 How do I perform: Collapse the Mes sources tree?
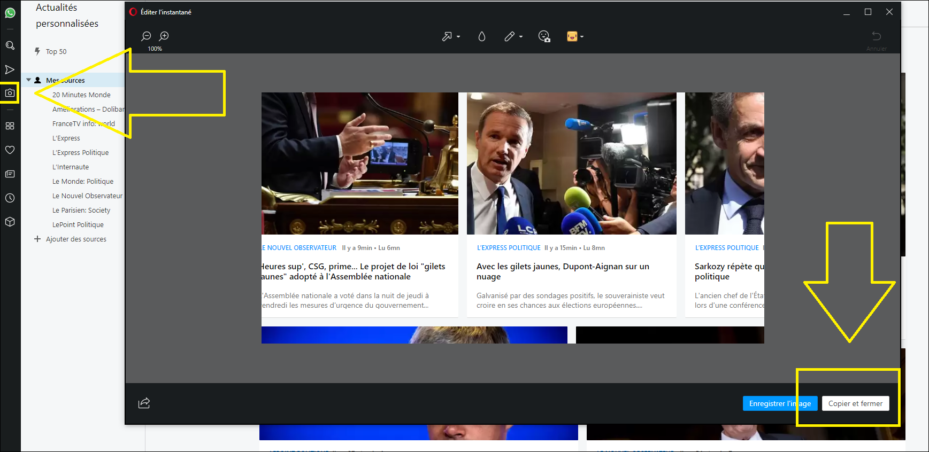click(28, 80)
